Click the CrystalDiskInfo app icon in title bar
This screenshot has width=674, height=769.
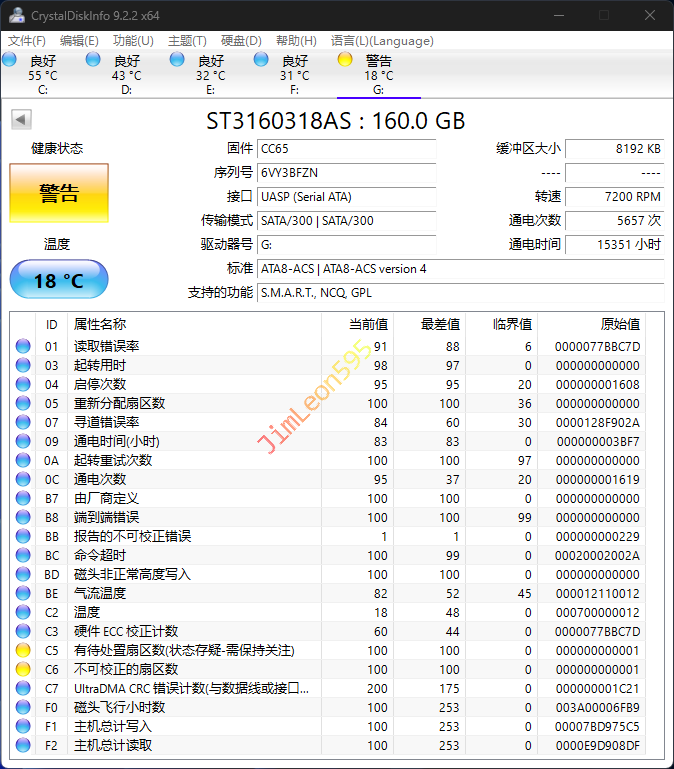tap(16, 16)
